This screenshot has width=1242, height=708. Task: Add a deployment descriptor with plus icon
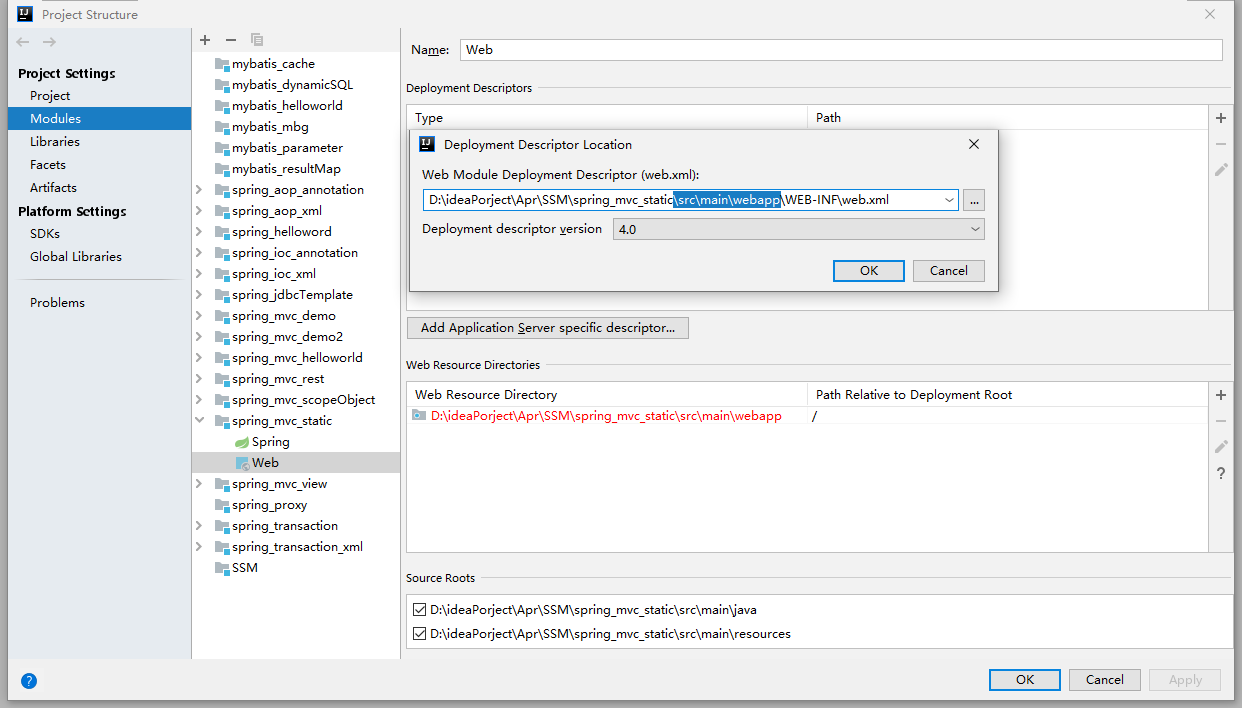point(1221,118)
